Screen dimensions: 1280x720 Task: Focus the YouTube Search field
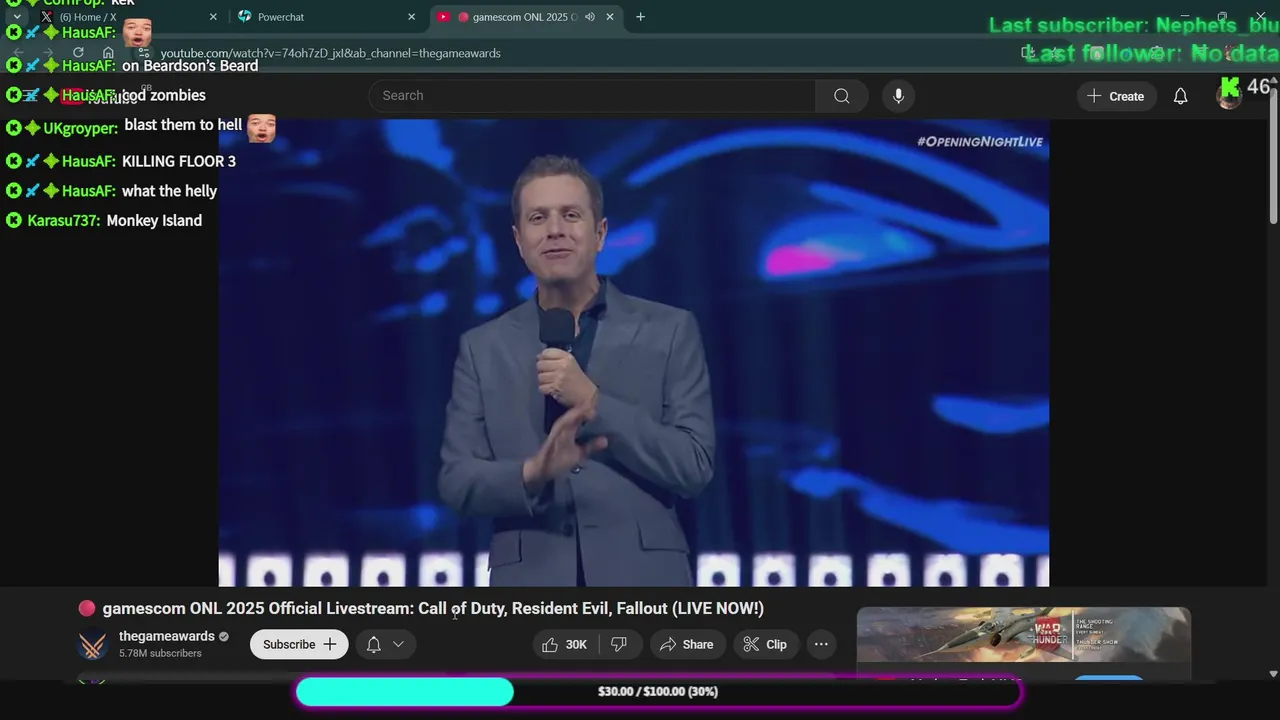click(592, 96)
